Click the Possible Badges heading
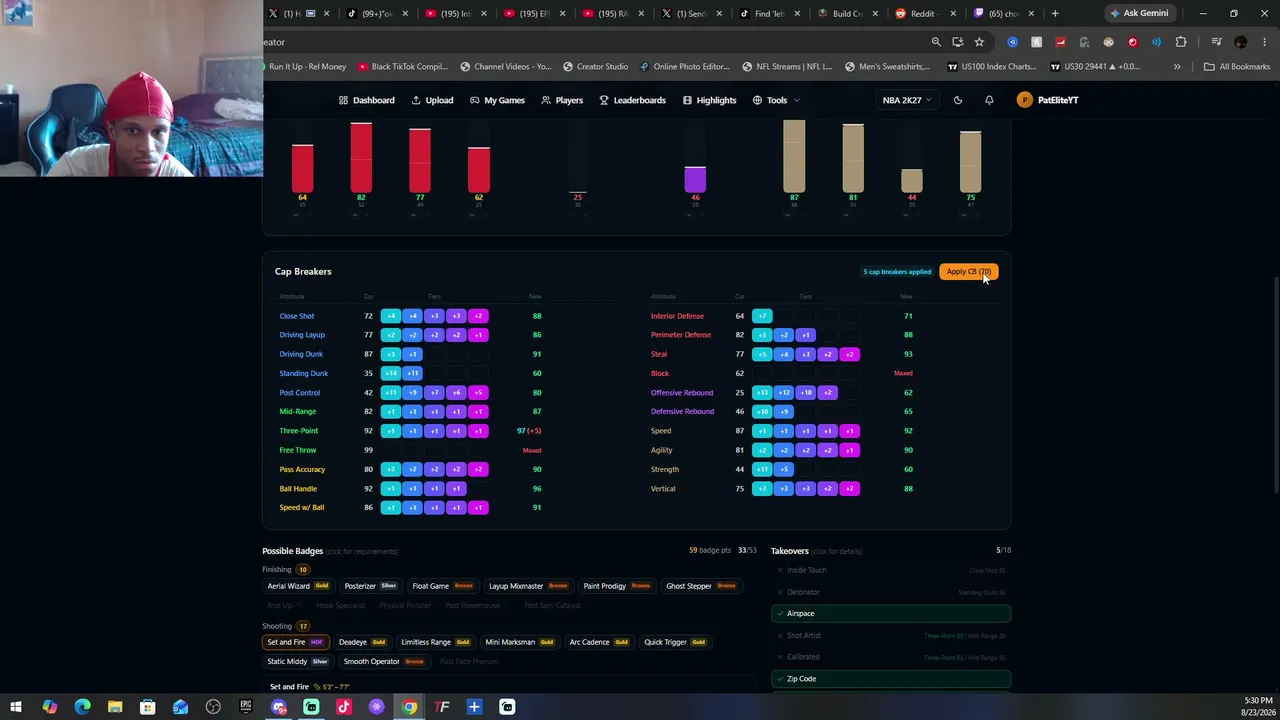The width and height of the screenshot is (1280, 720). pyautogui.click(x=292, y=551)
